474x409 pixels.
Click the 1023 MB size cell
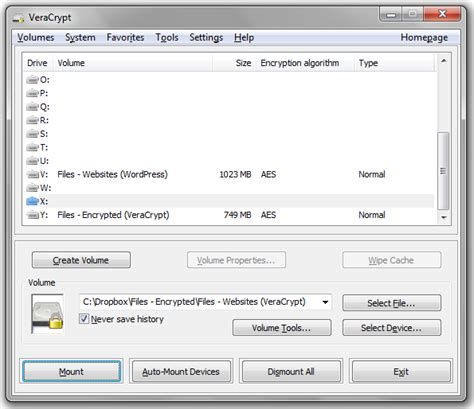(x=235, y=174)
